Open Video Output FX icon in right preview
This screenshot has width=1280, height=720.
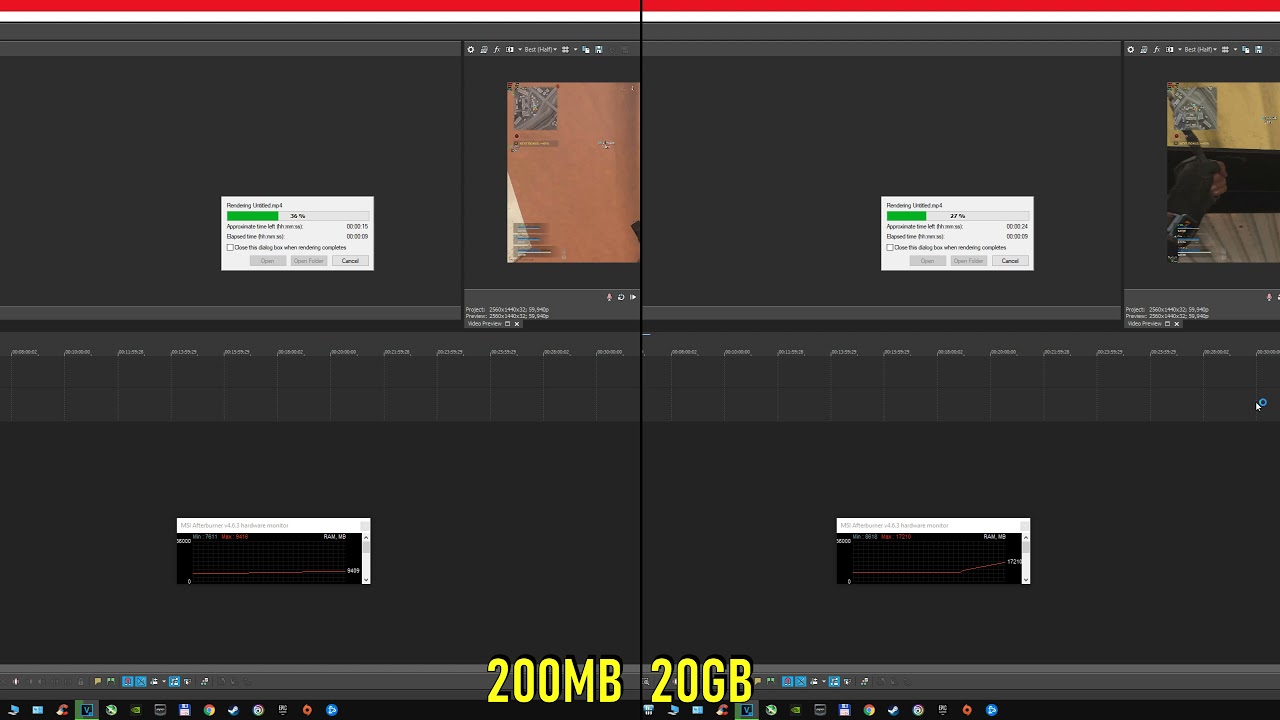click(1157, 49)
